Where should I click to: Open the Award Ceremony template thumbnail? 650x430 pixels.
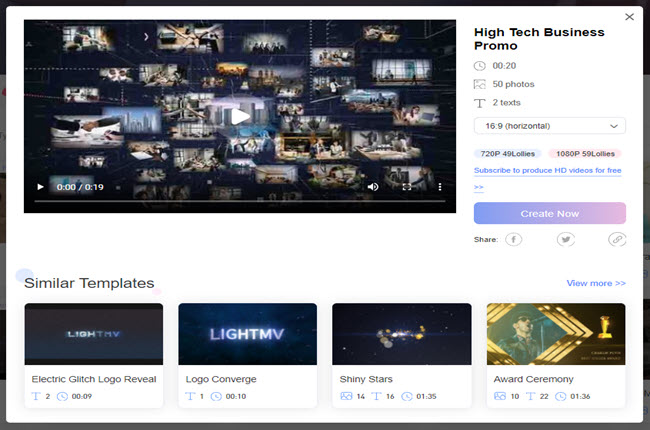click(556, 334)
